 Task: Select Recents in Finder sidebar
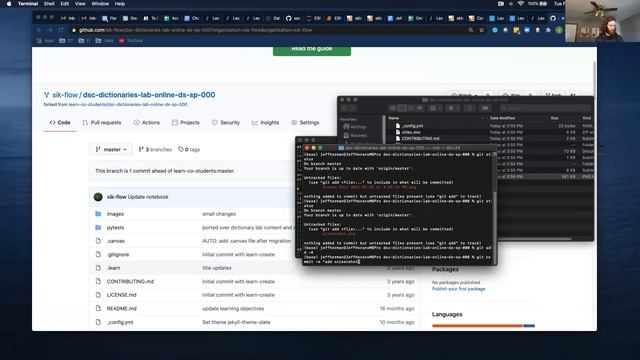pos(355,135)
